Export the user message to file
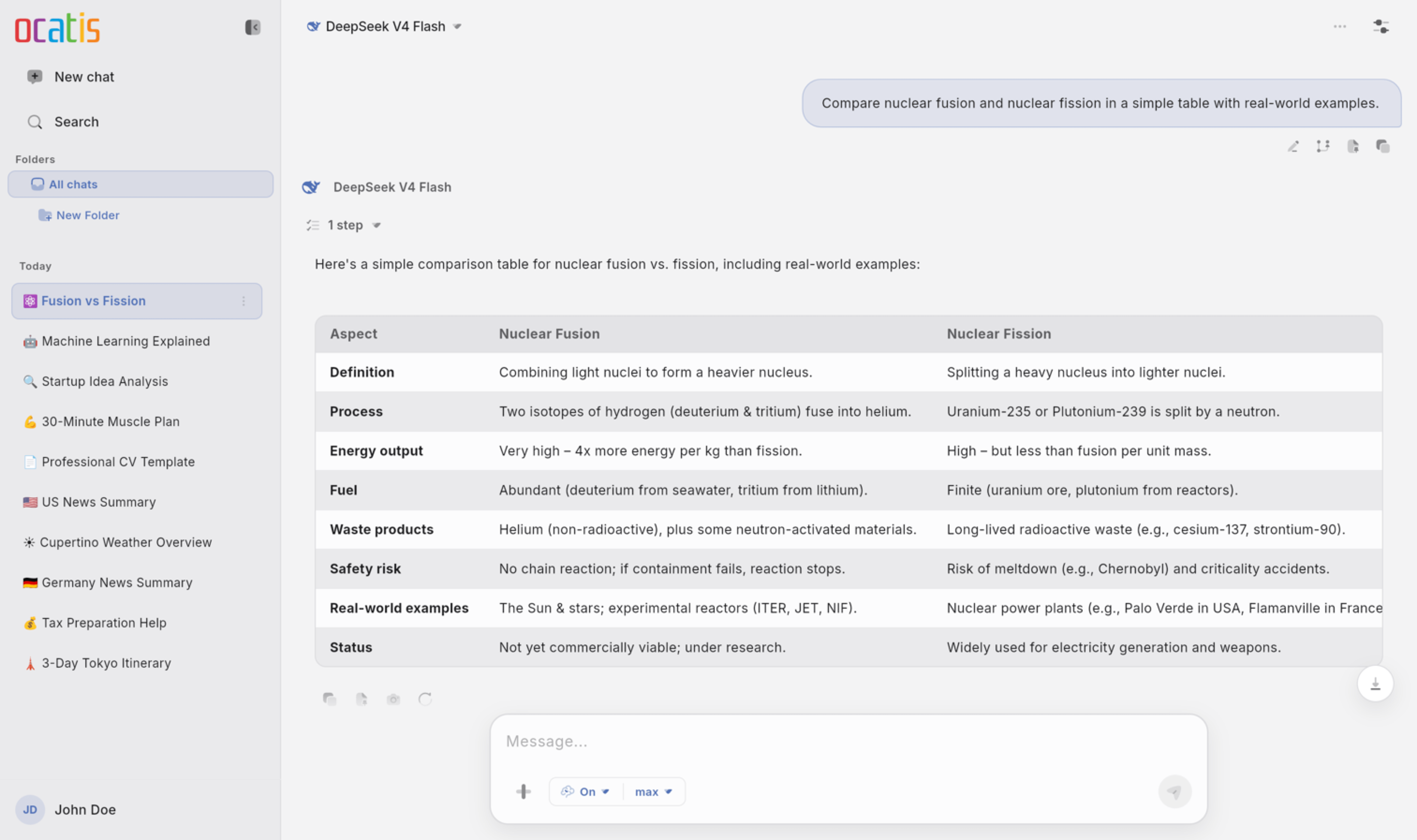This screenshot has width=1417, height=840. (1353, 147)
